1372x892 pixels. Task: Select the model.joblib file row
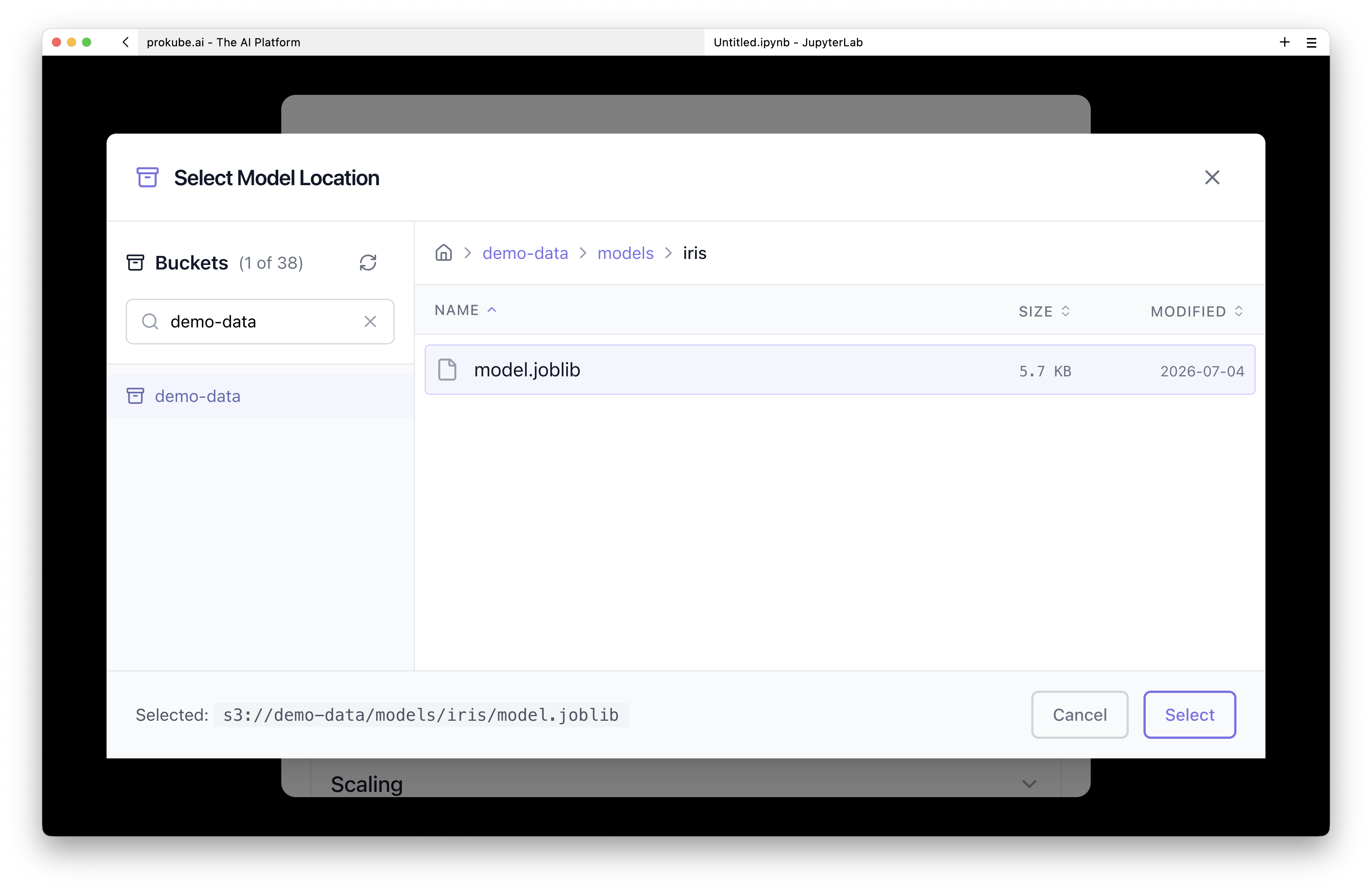(839, 370)
